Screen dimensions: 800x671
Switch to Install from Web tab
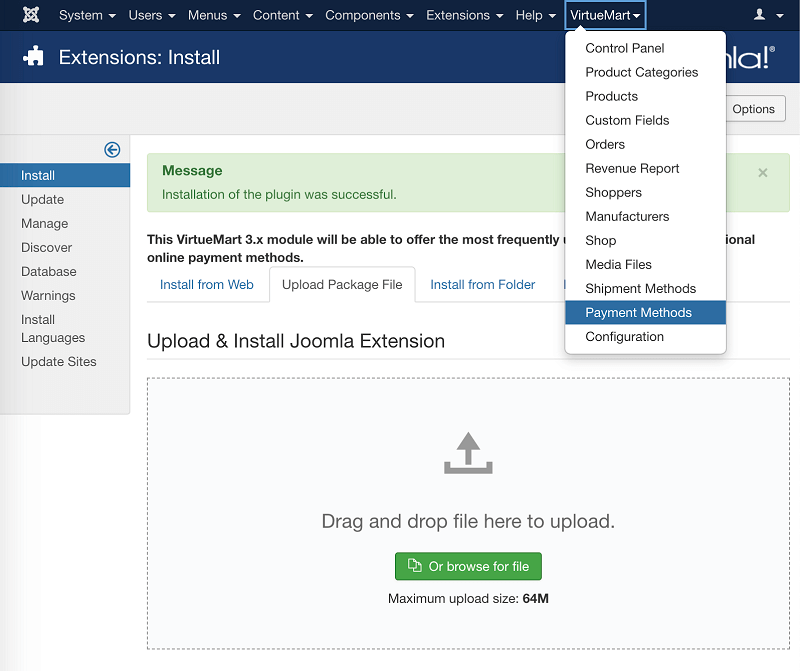[x=207, y=284]
